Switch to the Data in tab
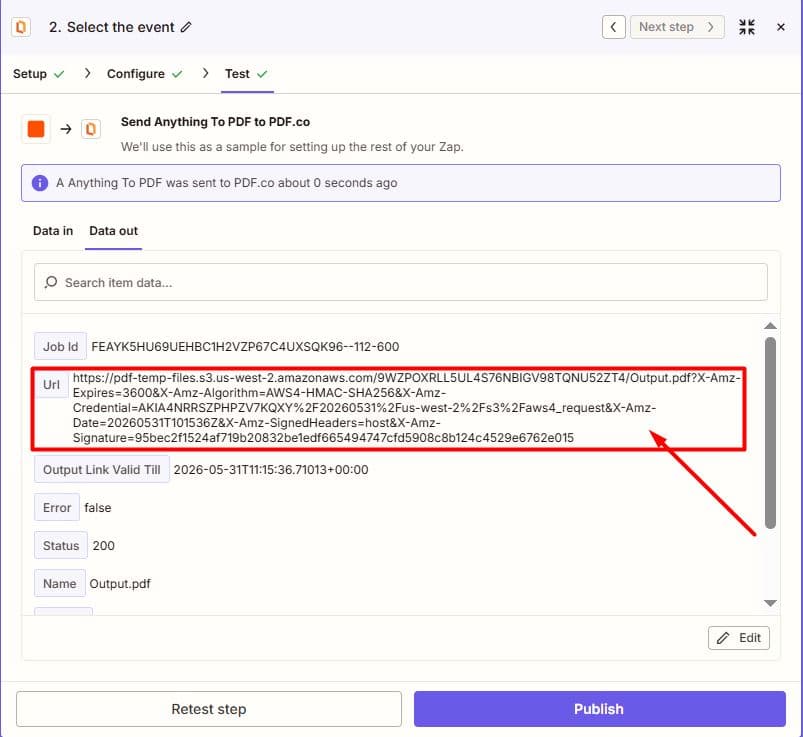The image size is (803, 737). 53,231
